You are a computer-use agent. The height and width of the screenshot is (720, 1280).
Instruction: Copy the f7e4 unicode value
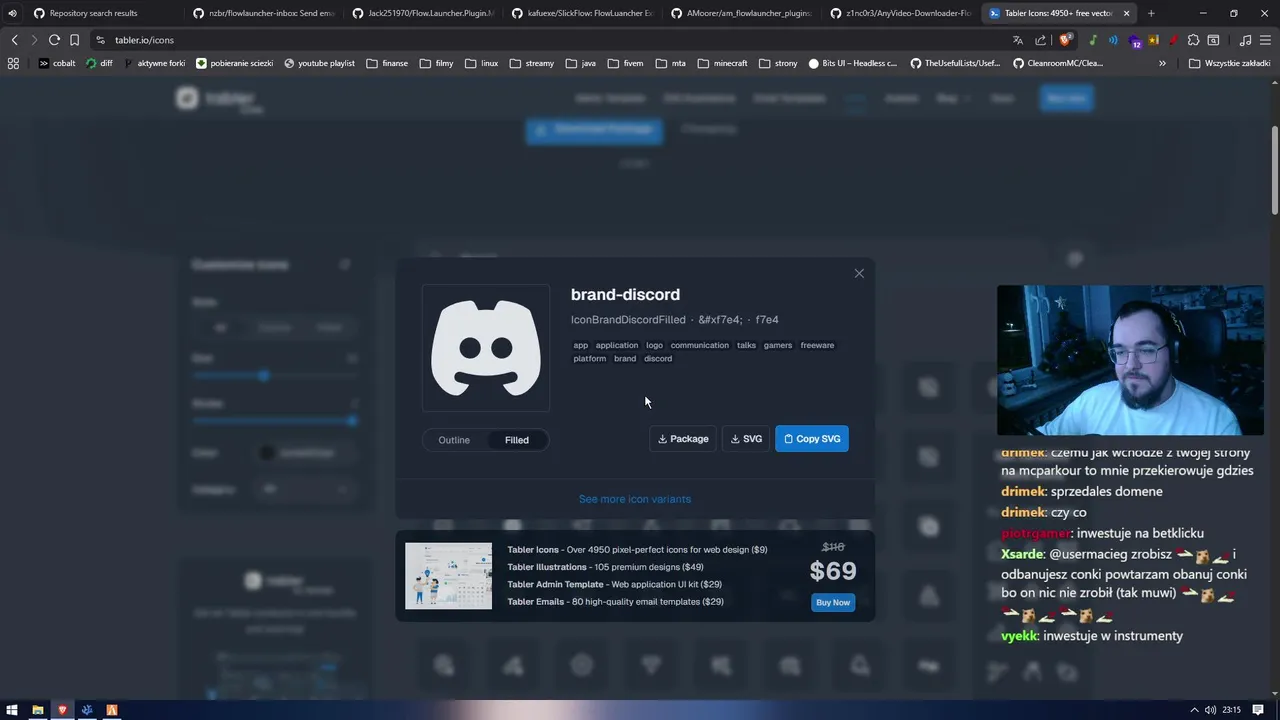click(767, 320)
